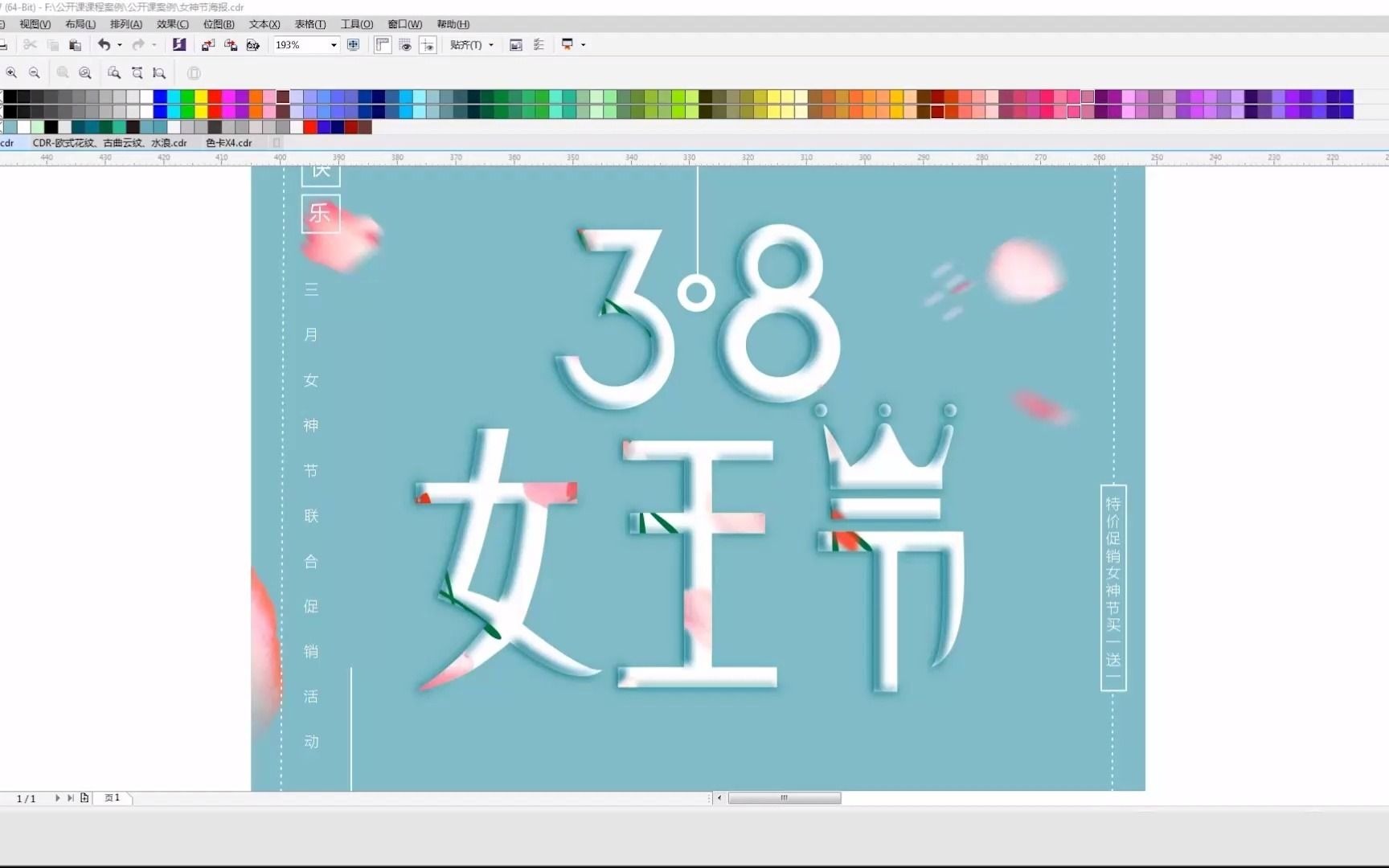Click the zoom to page height icon
The image size is (1389, 868).
(x=159, y=73)
